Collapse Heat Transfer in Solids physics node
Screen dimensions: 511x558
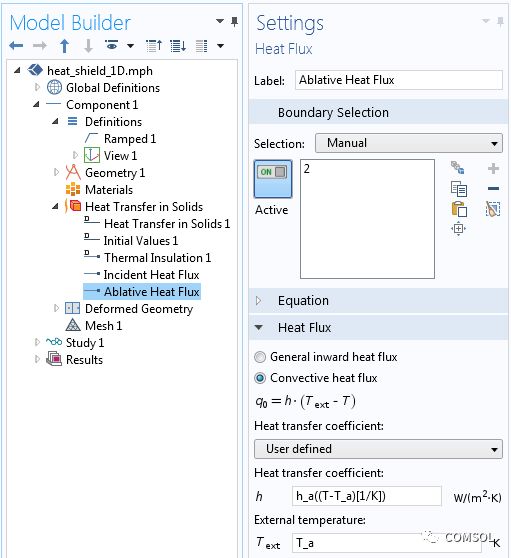click(55, 206)
